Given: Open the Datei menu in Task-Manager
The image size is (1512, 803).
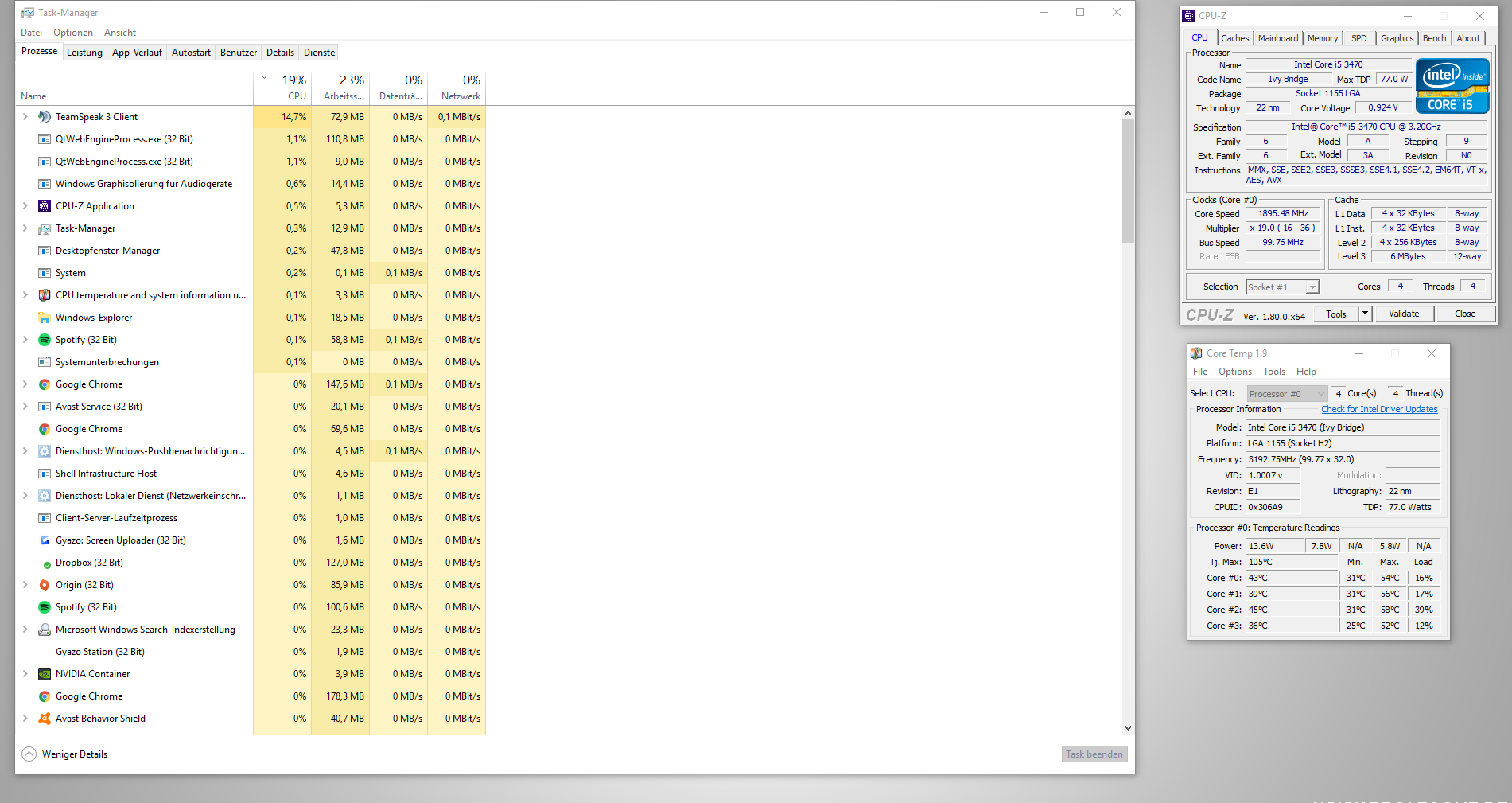Looking at the screenshot, I should pyautogui.click(x=32, y=33).
